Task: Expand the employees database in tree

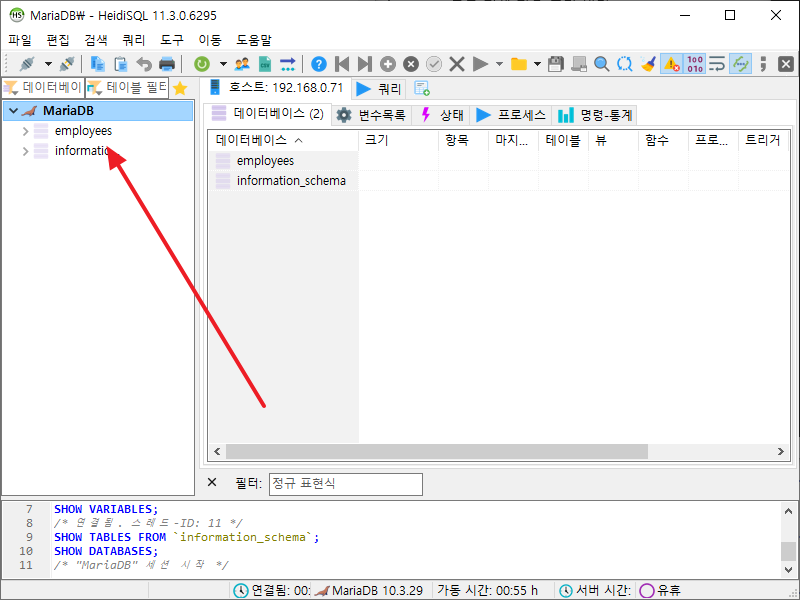Action: [26, 131]
